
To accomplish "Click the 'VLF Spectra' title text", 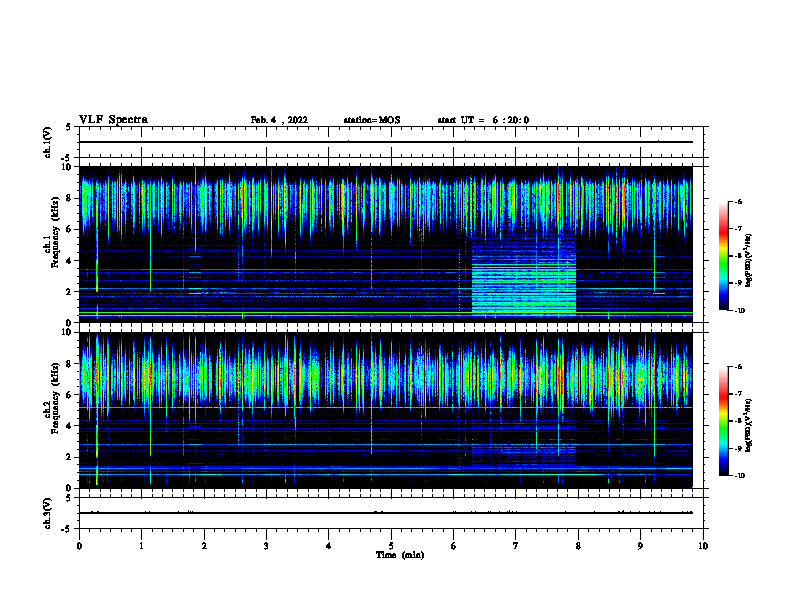I will click(113, 120).
